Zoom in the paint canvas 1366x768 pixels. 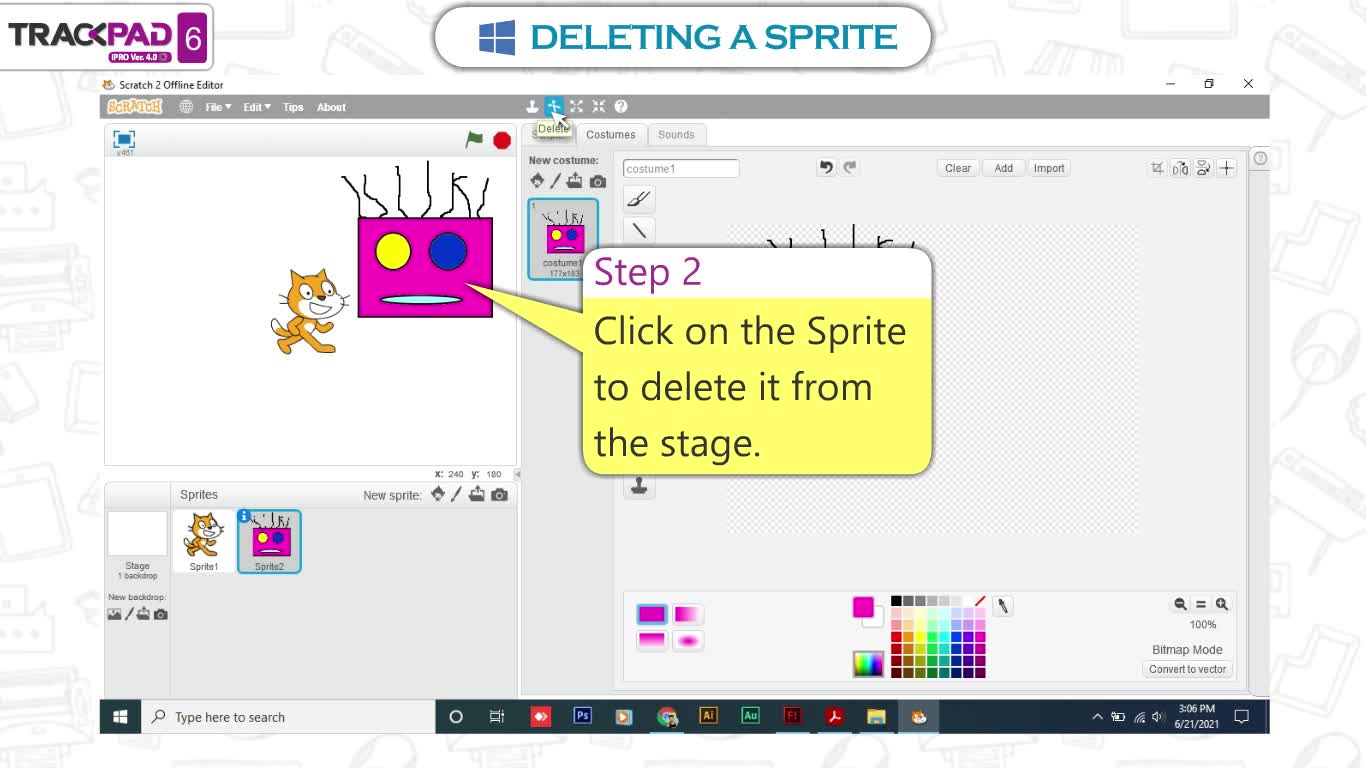[x=1221, y=604]
